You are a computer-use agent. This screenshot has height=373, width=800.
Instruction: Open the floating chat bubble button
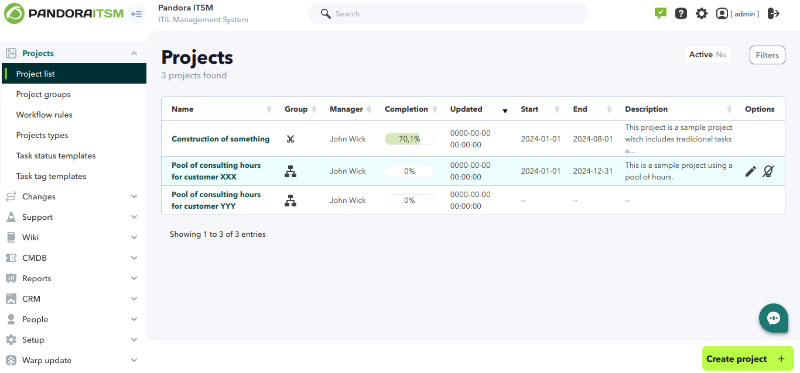(x=773, y=318)
